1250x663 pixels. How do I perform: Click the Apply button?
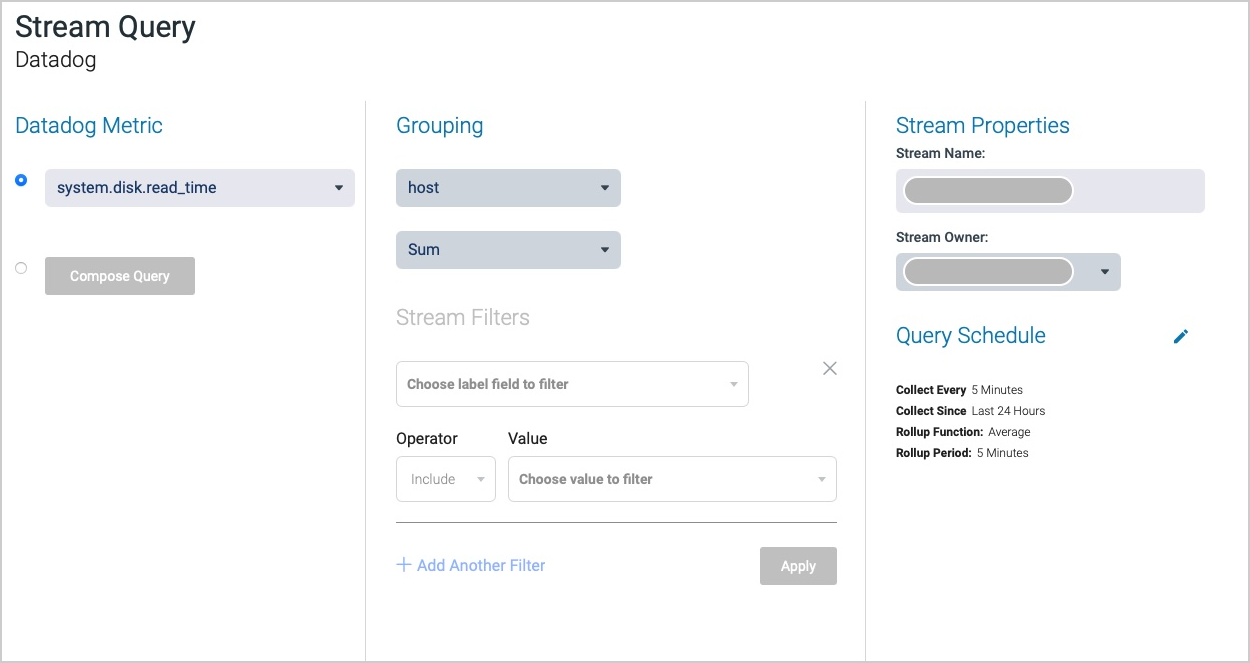[798, 566]
